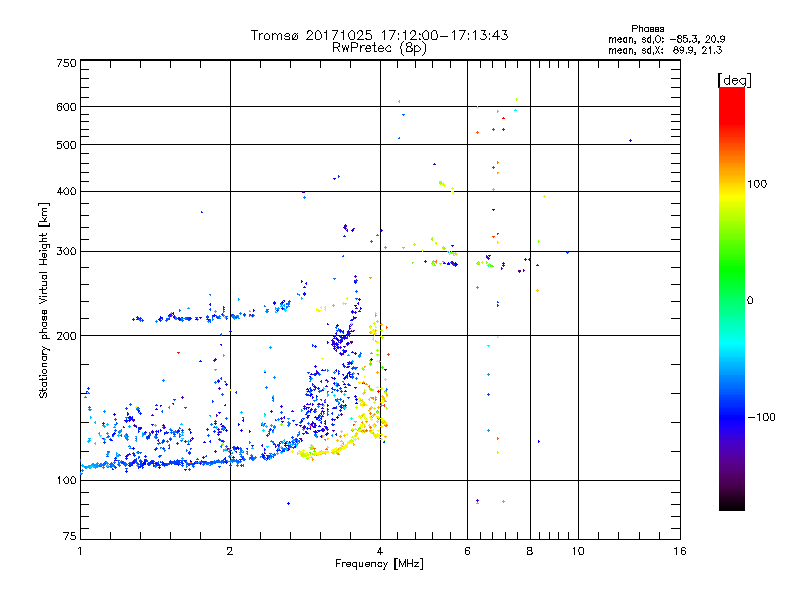Click the y-axis tick label '100'
This screenshot has height=600, width=800.
[x=66, y=481]
